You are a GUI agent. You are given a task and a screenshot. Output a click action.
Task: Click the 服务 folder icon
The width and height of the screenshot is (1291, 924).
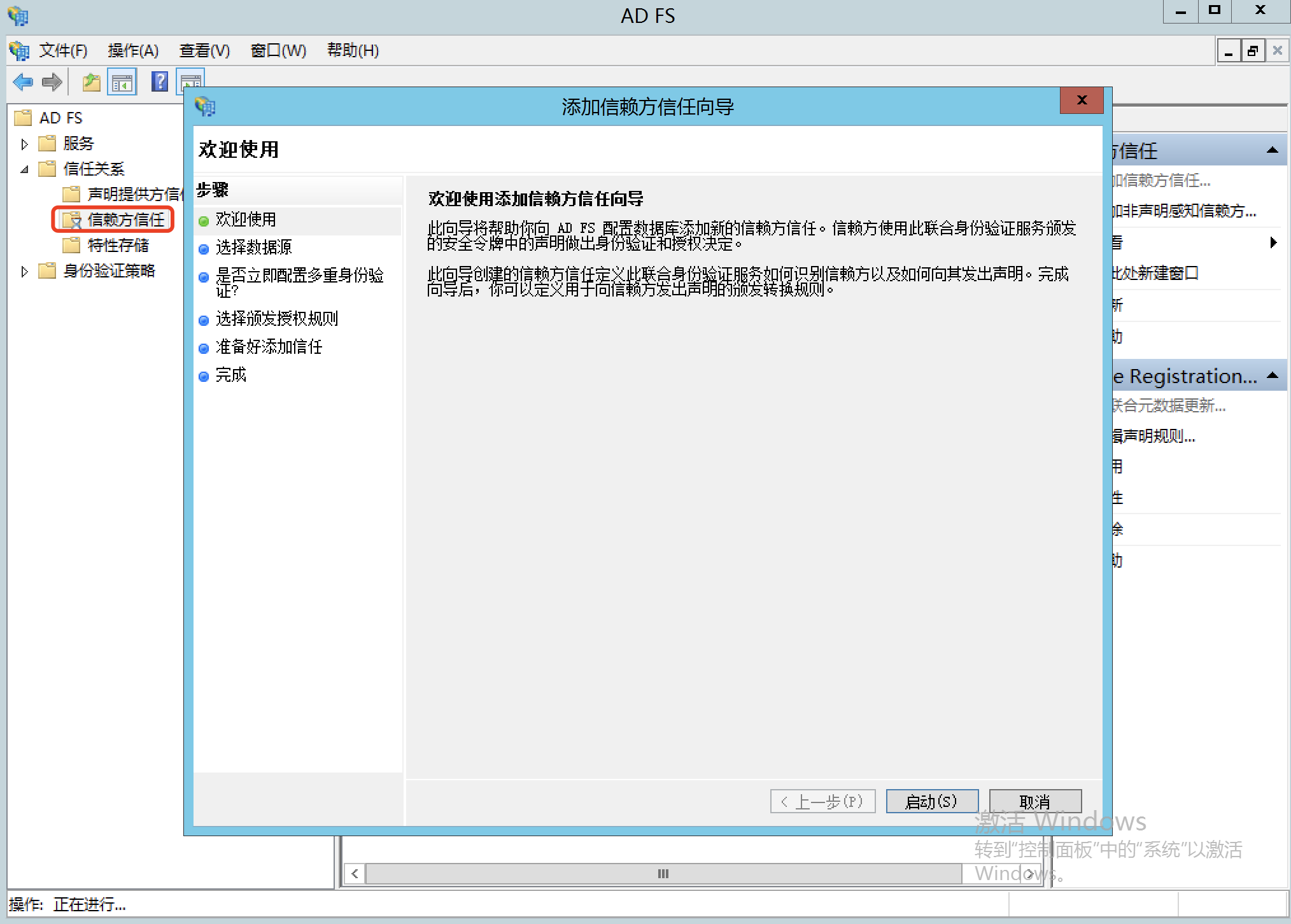[x=48, y=143]
